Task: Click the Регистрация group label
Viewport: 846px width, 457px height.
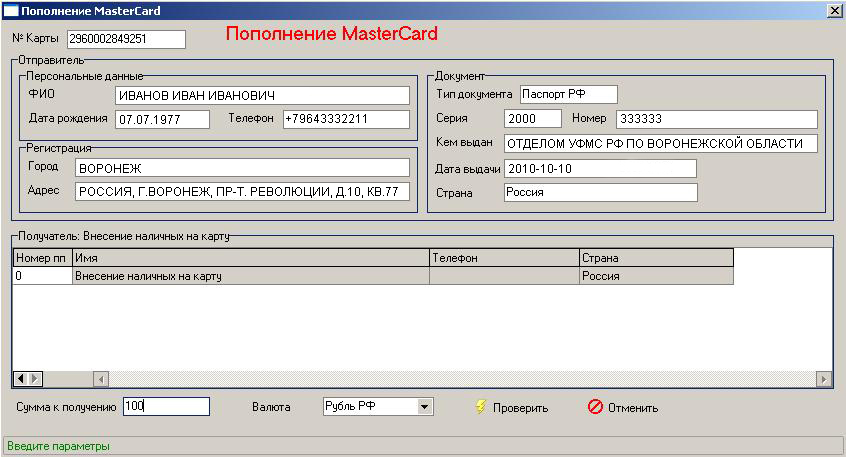Action: (x=59, y=148)
